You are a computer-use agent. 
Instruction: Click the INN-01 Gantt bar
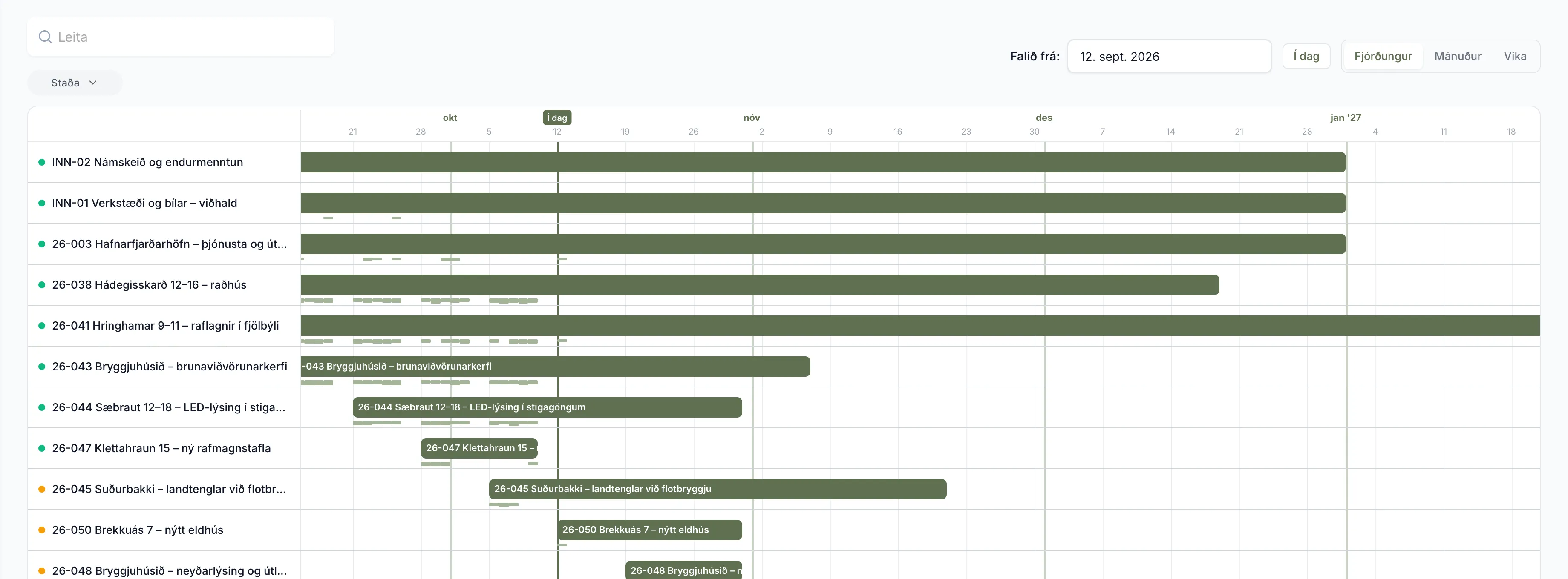[x=823, y=203]
